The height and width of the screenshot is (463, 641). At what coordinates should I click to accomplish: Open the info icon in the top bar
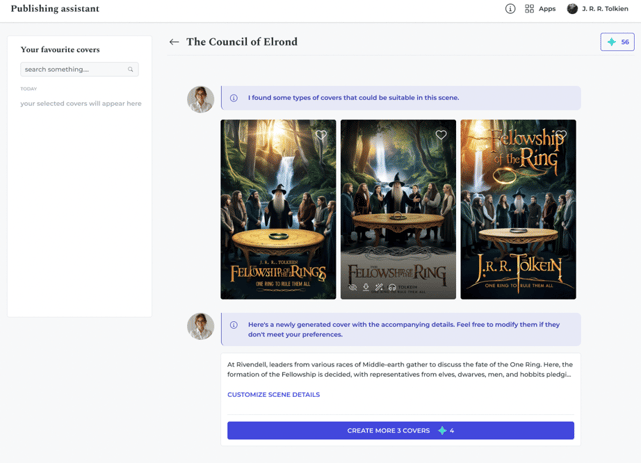510,9
